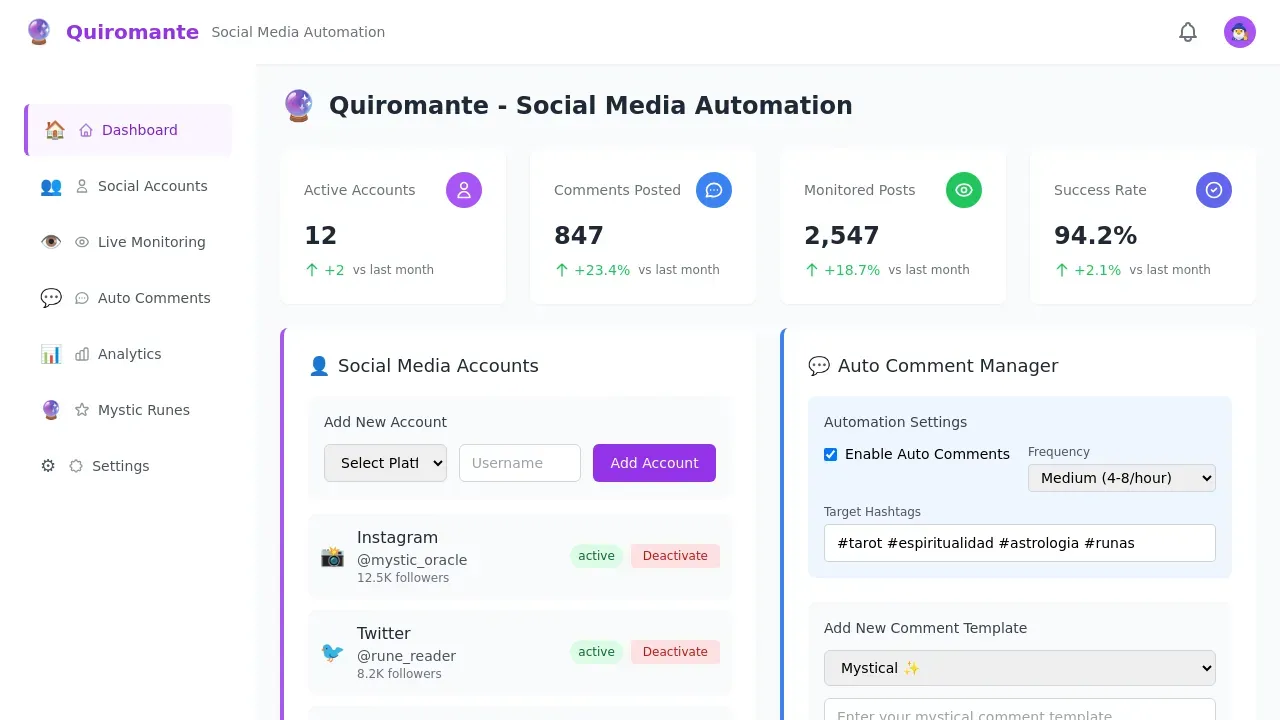Screen dimensions: 1280x720
Task: Click the crystal ball profile avatar
Action: (x=1239, y=32)
